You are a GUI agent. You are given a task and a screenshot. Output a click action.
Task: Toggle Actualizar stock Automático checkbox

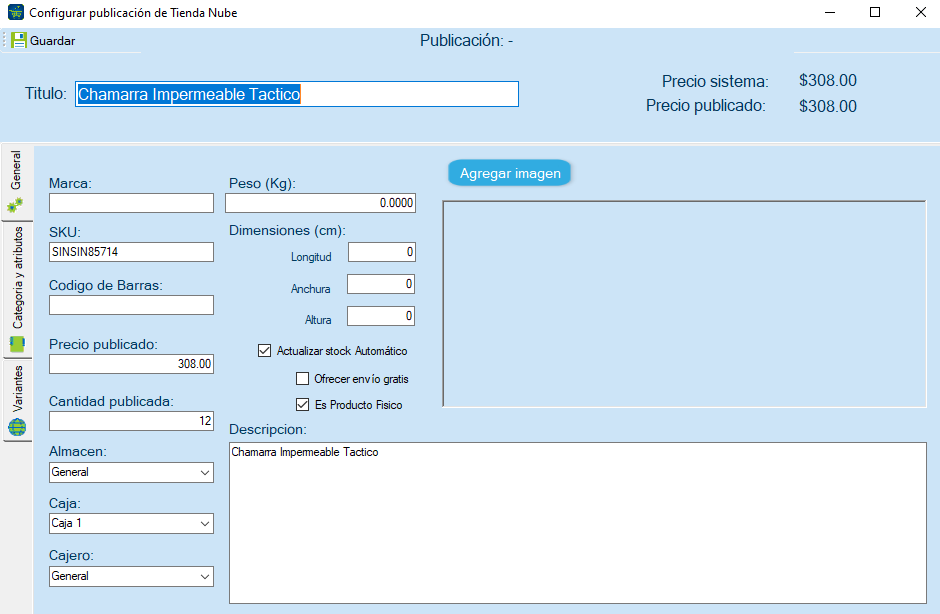click(264, 350)
